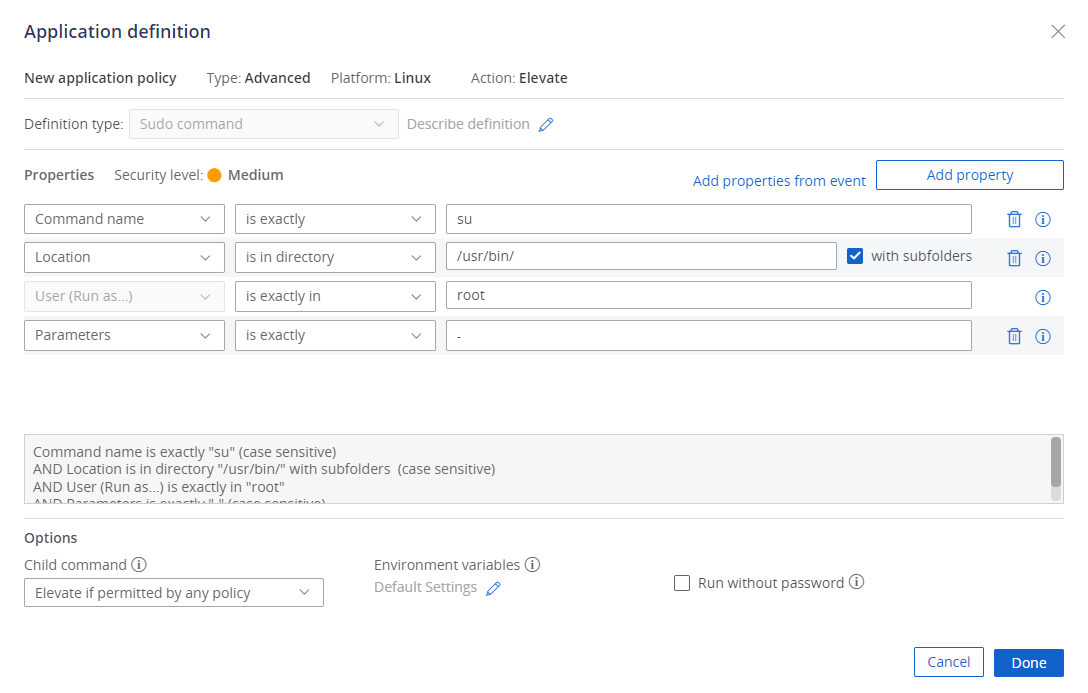
Task: Change the is in directory operator dropdown
Action: tap(335, 257)
